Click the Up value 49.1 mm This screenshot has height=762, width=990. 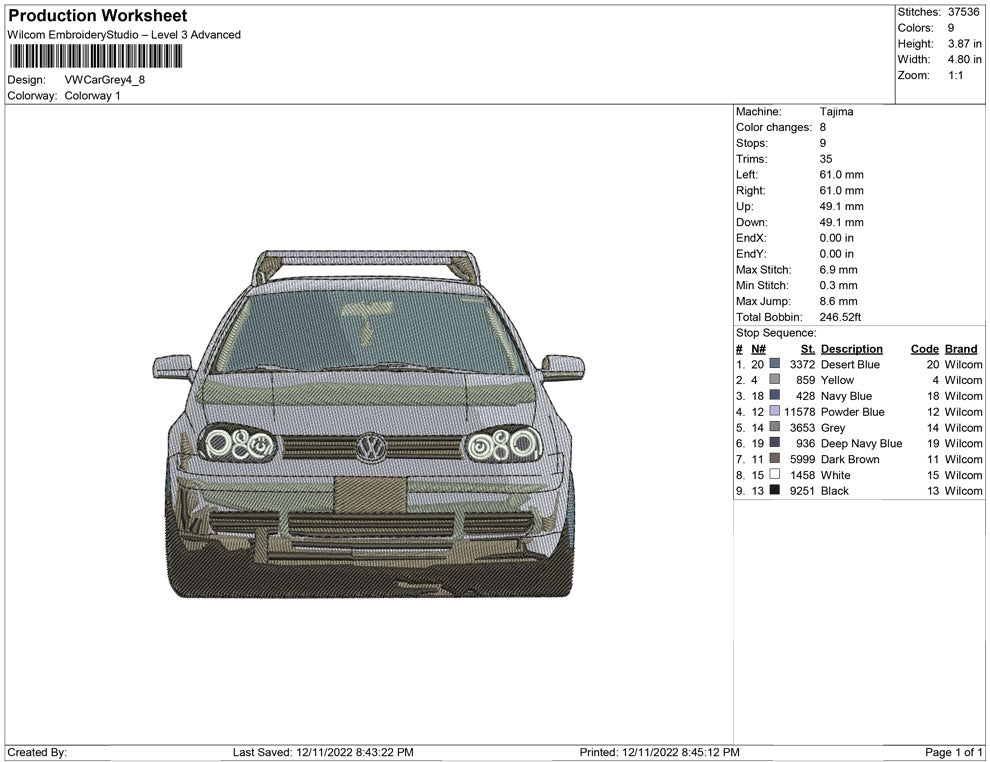click(x=842, y=206)
